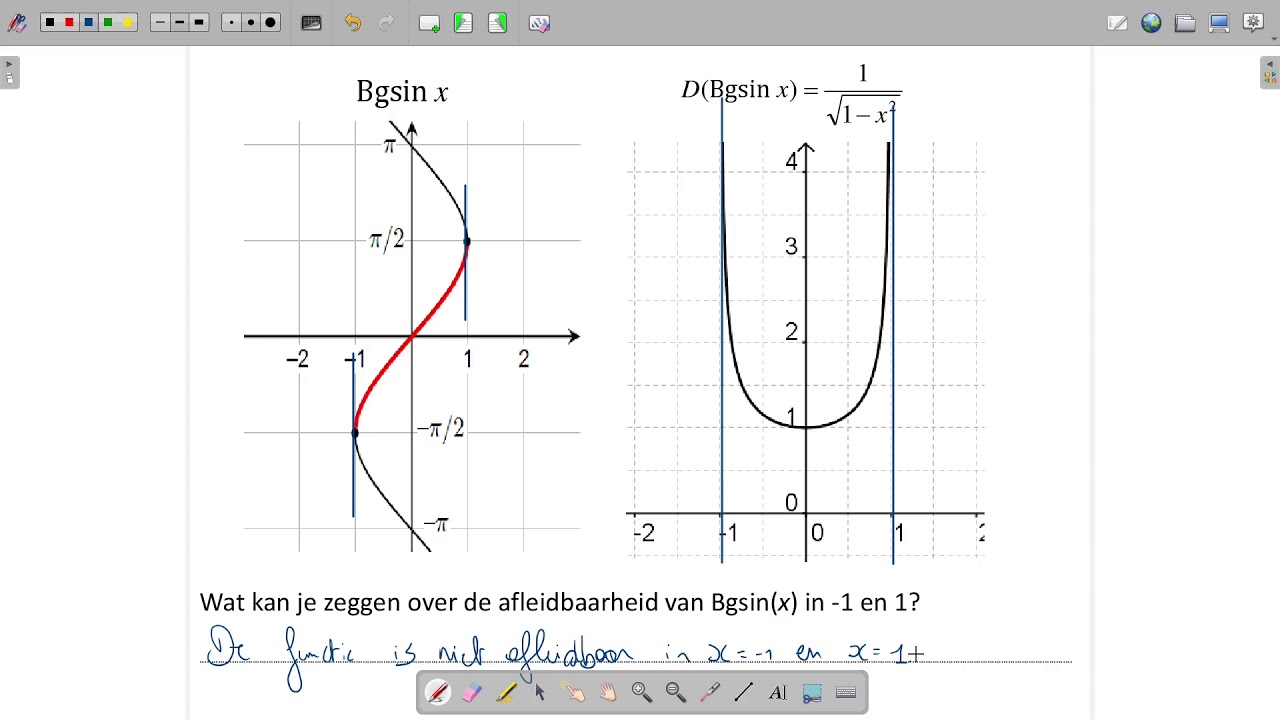The width and height of the screenshot is (1280, 720).
Task: Click the number 4 on right graph axis
Action: (792, 161)
